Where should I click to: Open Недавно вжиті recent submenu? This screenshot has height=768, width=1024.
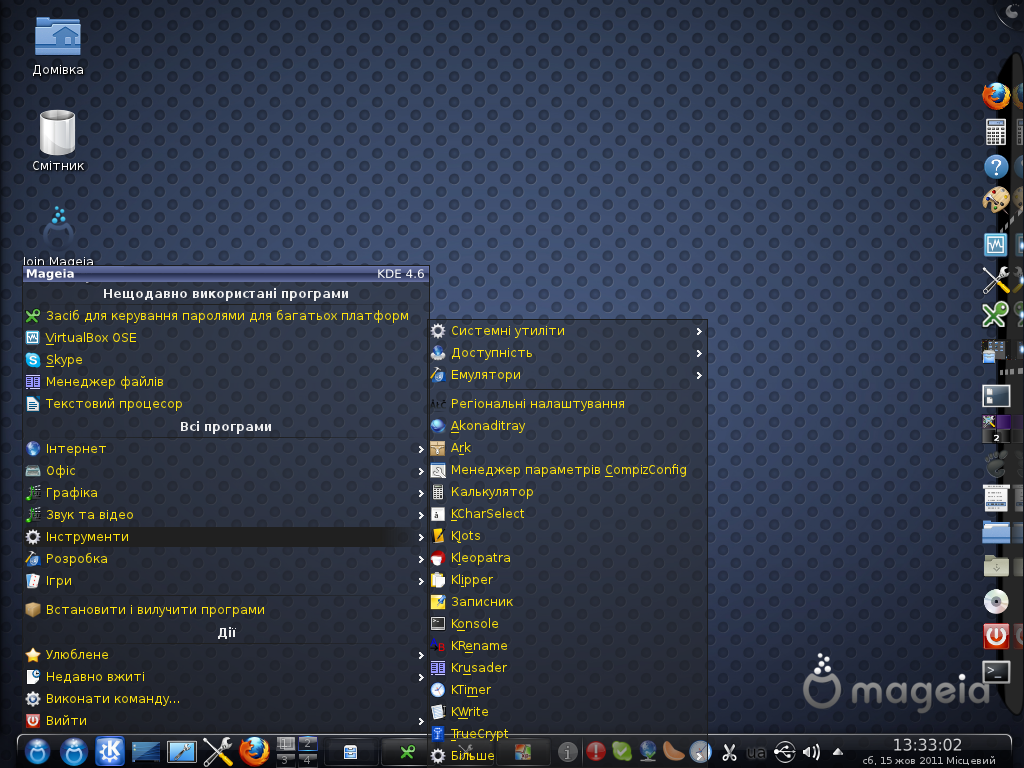click(x=225, y=677)
